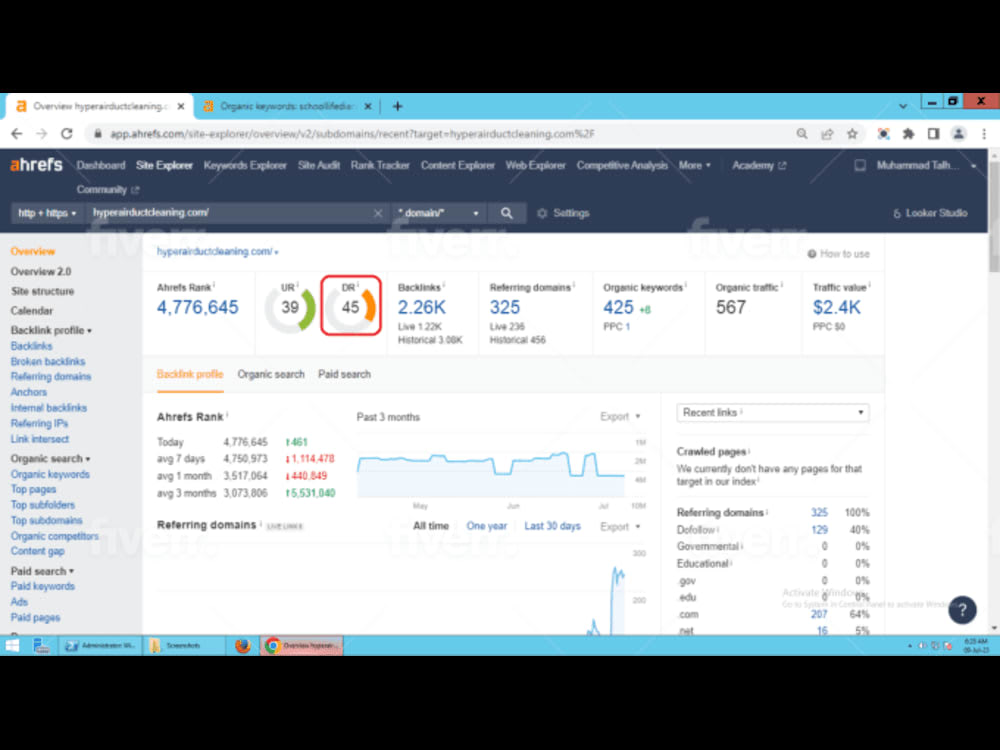Open the Dashboard menu item
The width and height of the screenshot is (1000, 750).
[101, 165]
